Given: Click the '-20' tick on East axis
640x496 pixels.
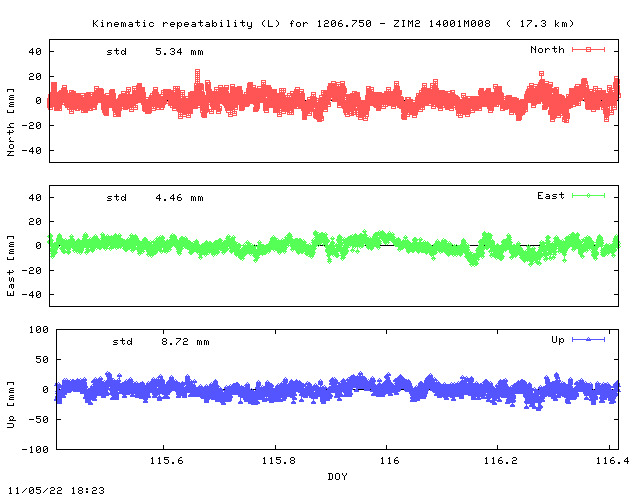Looking at the screenshot, I should 31,270.
